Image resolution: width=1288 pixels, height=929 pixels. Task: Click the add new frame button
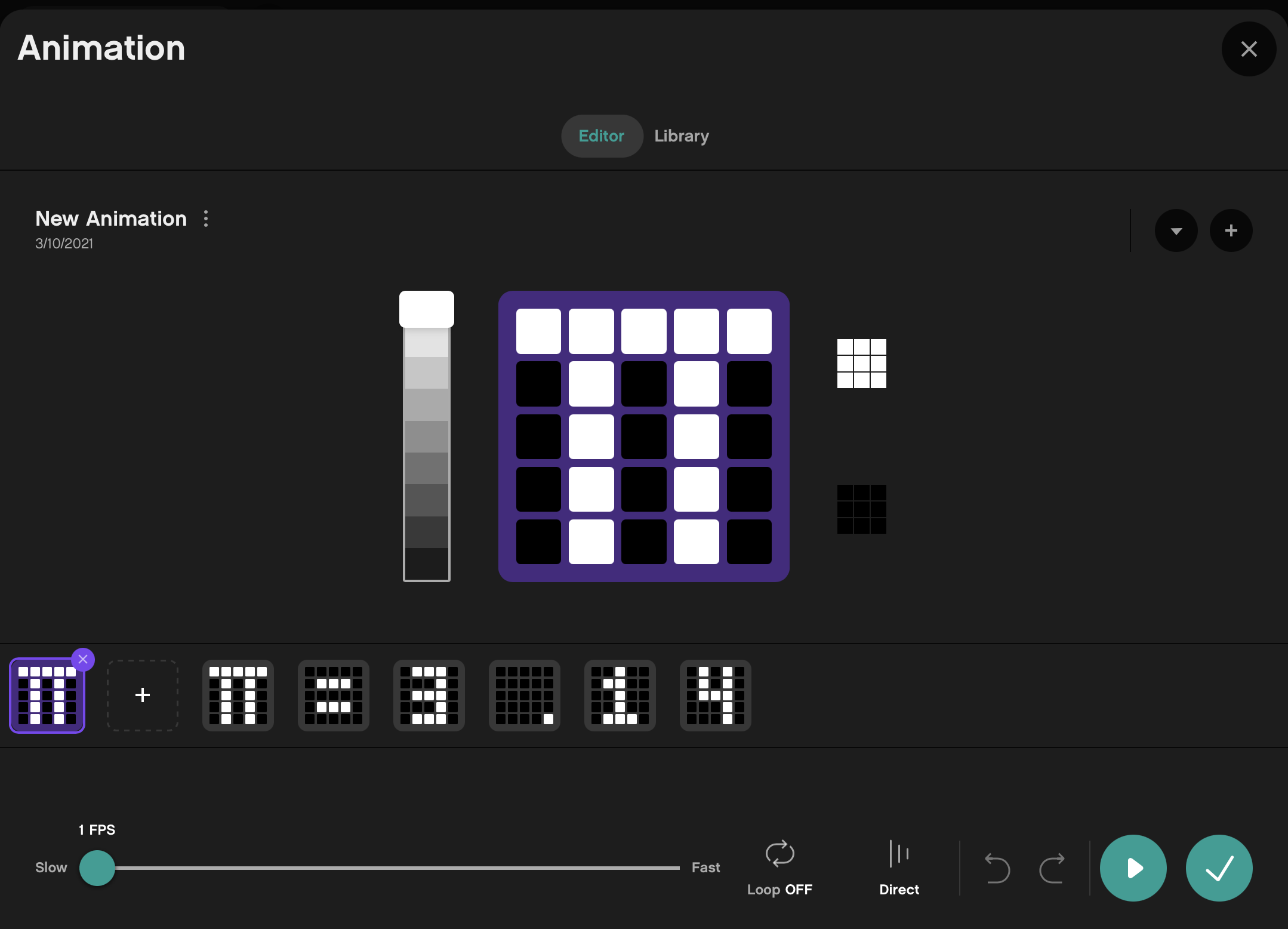[x=141, y=694]
